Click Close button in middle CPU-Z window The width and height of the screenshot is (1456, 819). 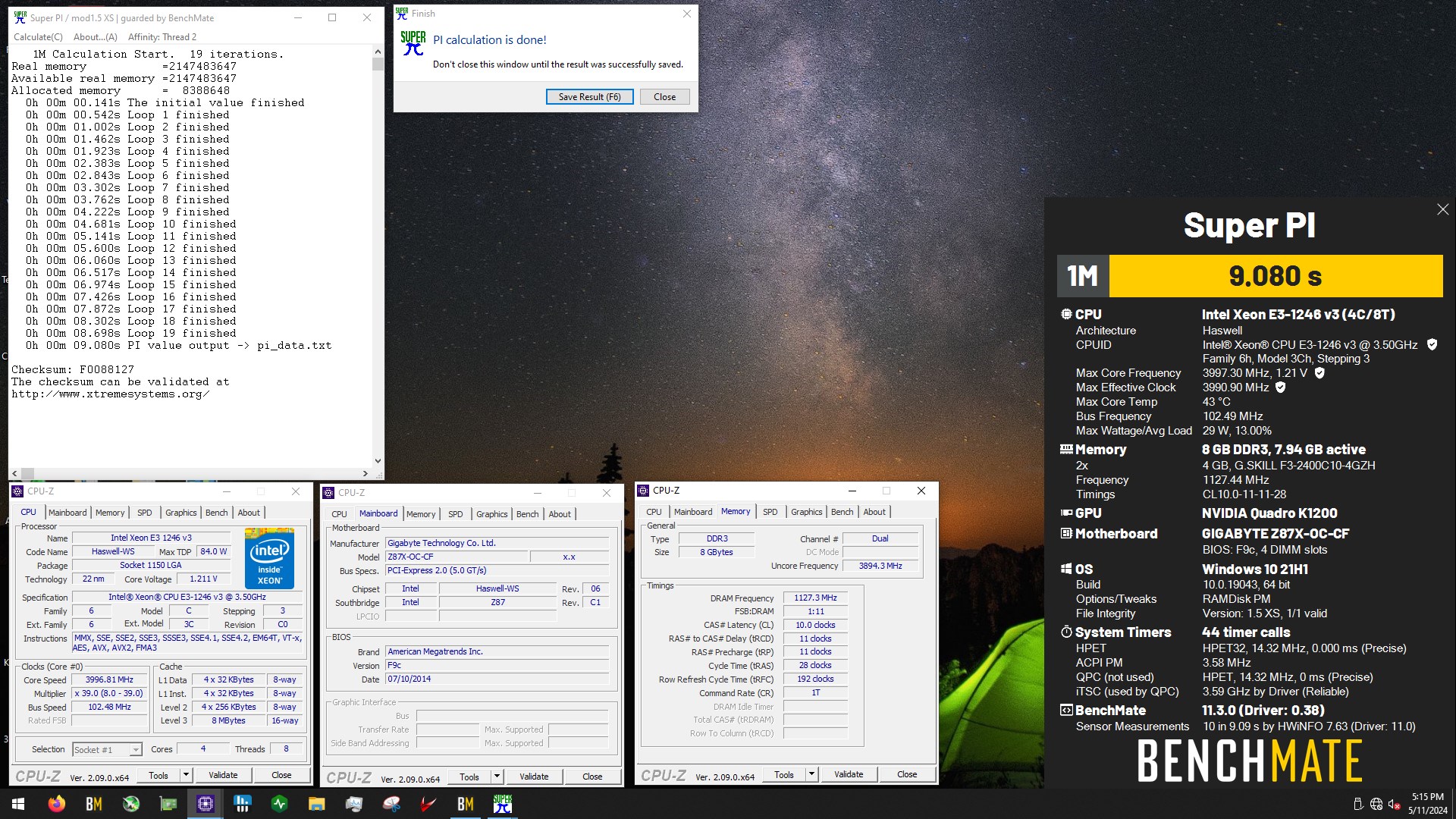592,777
